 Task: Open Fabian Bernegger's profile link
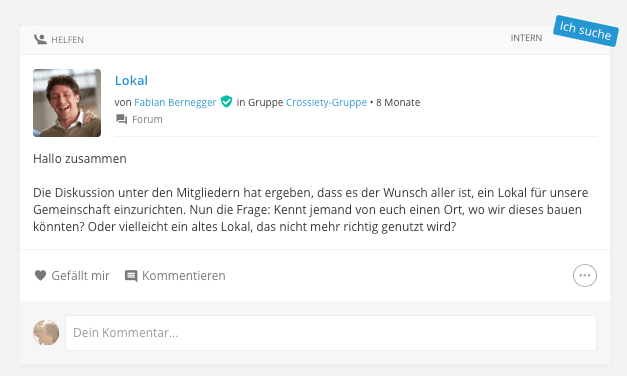175,102
